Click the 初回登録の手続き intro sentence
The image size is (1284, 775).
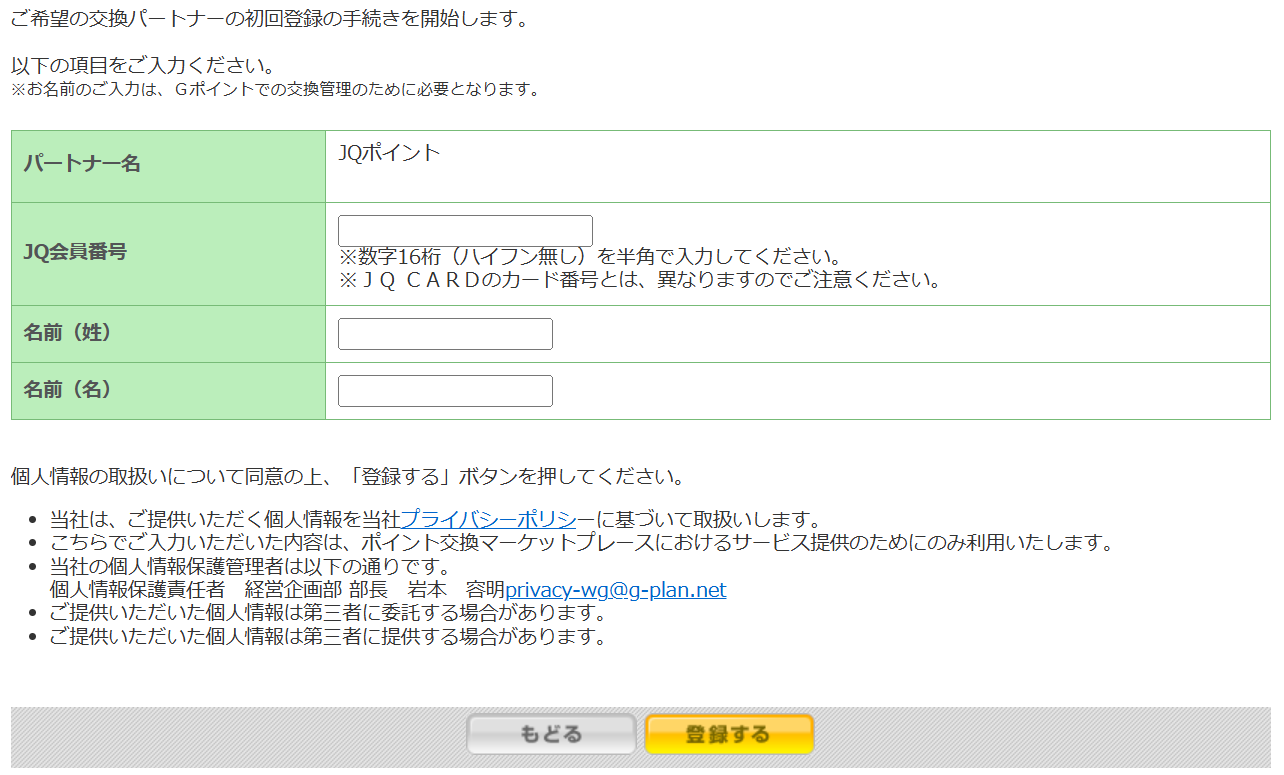[x=270, y=19]
